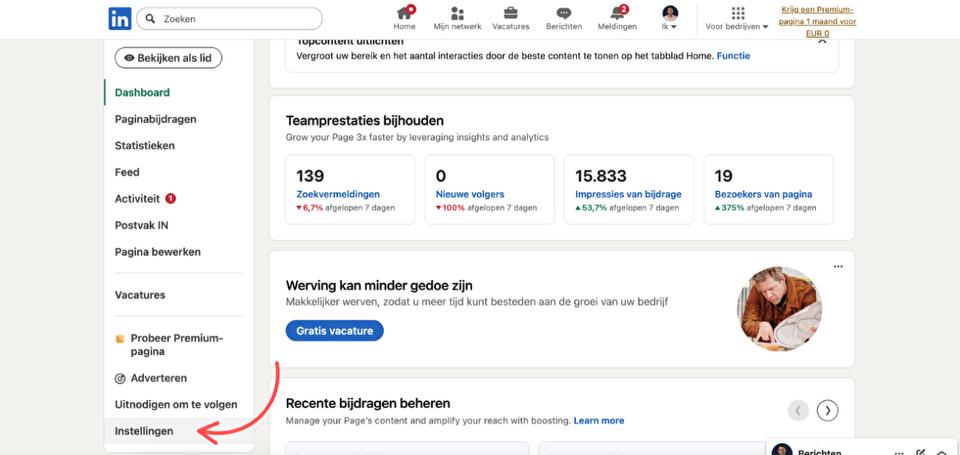Click Bekijken als lid button
Screen dimensions: 960x455
point(168,58)
